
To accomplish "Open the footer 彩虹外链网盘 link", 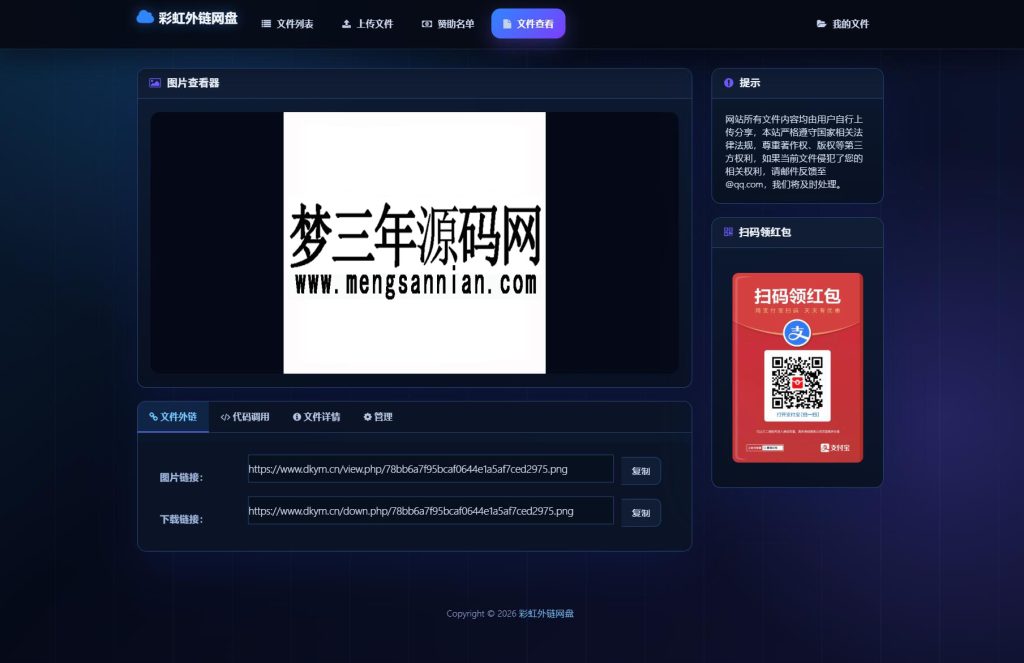I will coord(546,613).
